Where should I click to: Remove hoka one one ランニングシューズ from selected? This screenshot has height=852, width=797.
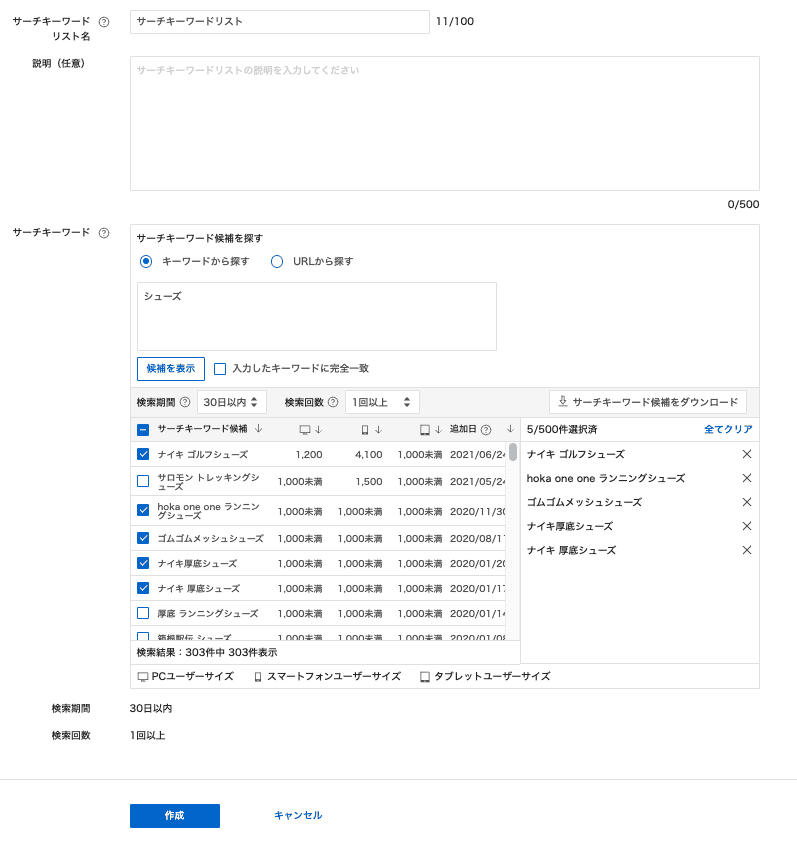click(x=747, y=478)
